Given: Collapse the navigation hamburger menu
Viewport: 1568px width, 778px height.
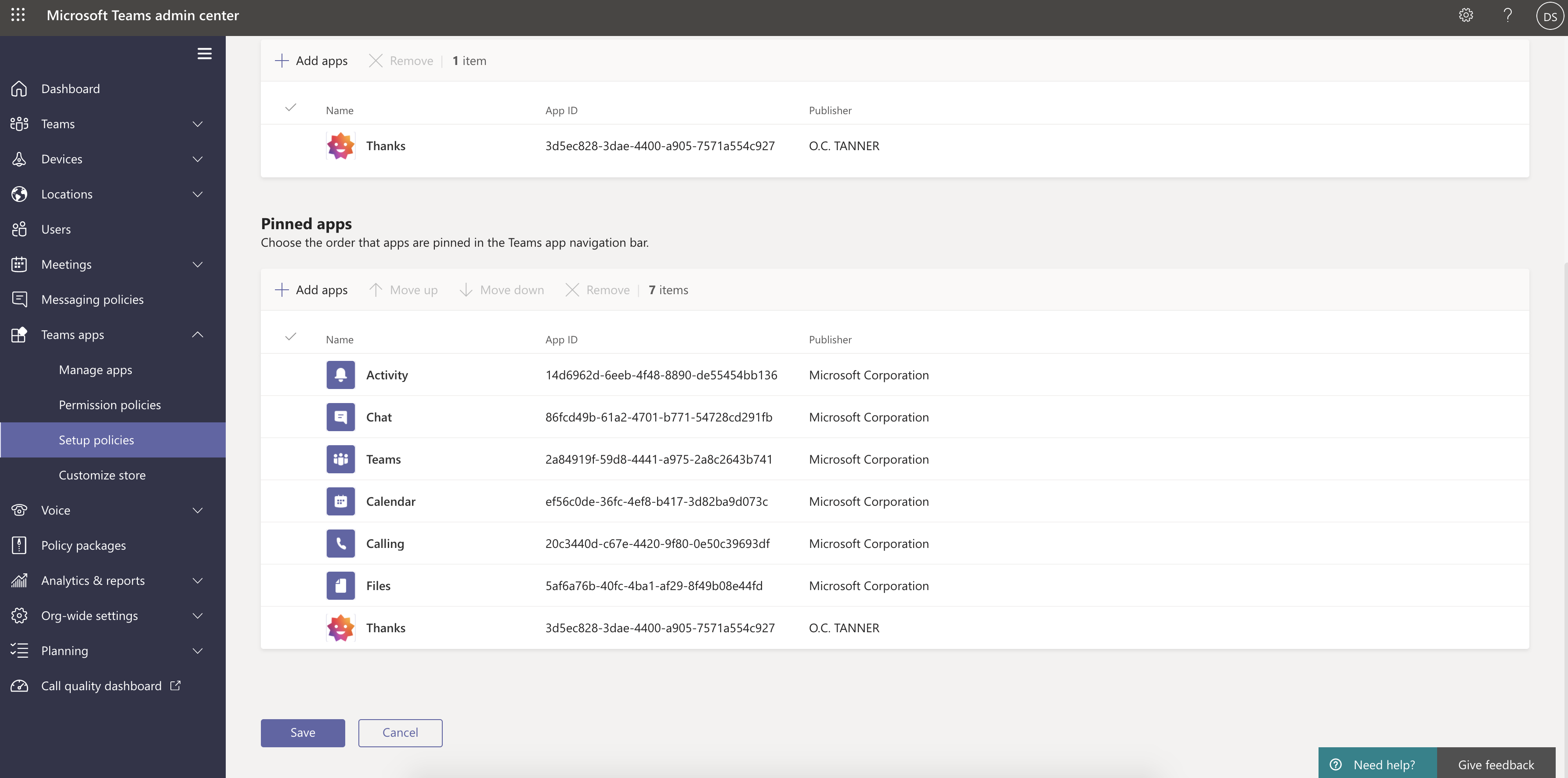Looking at the screenshot, I should pos(205,54).
